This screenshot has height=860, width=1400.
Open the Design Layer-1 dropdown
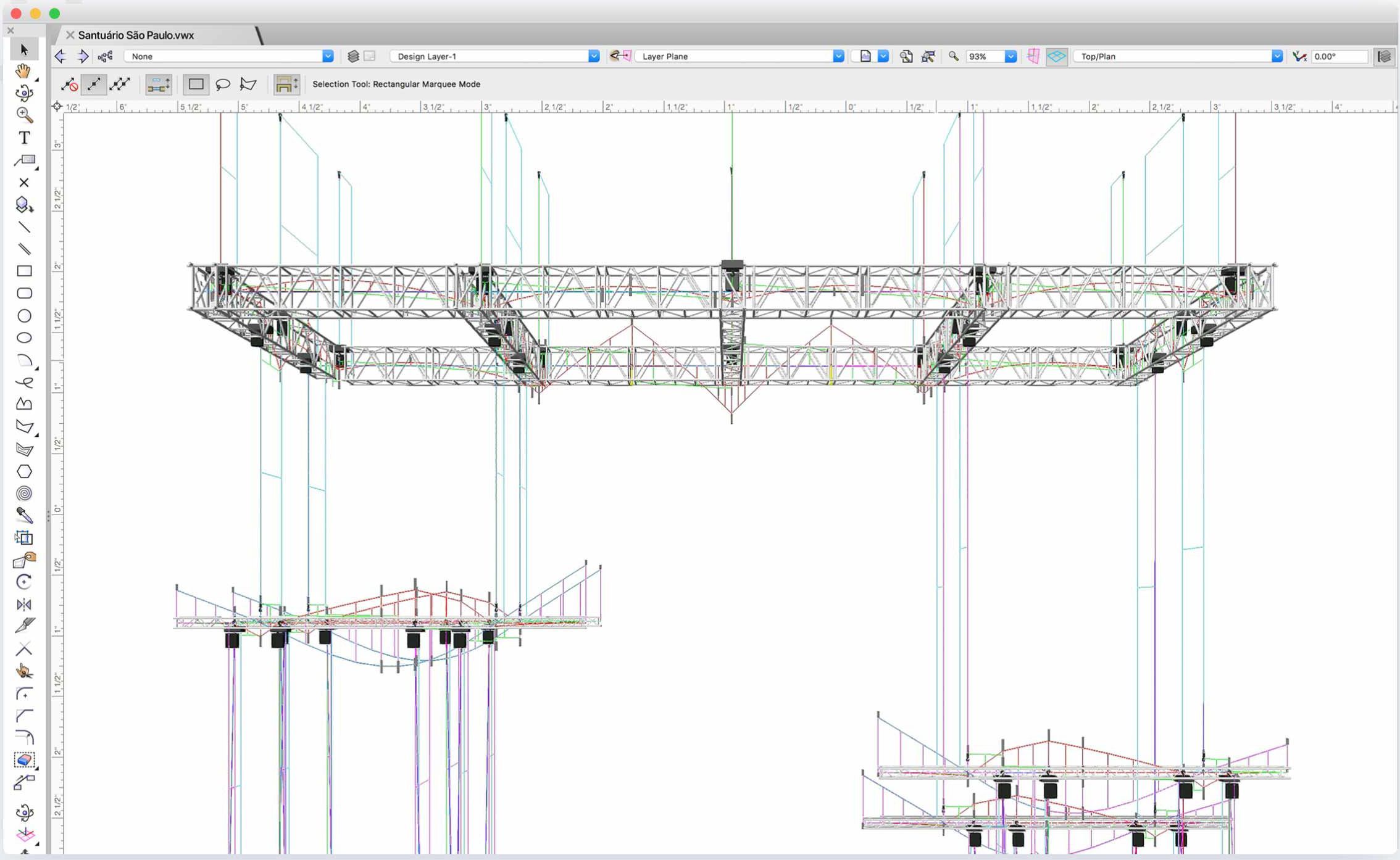click(495, 56)
